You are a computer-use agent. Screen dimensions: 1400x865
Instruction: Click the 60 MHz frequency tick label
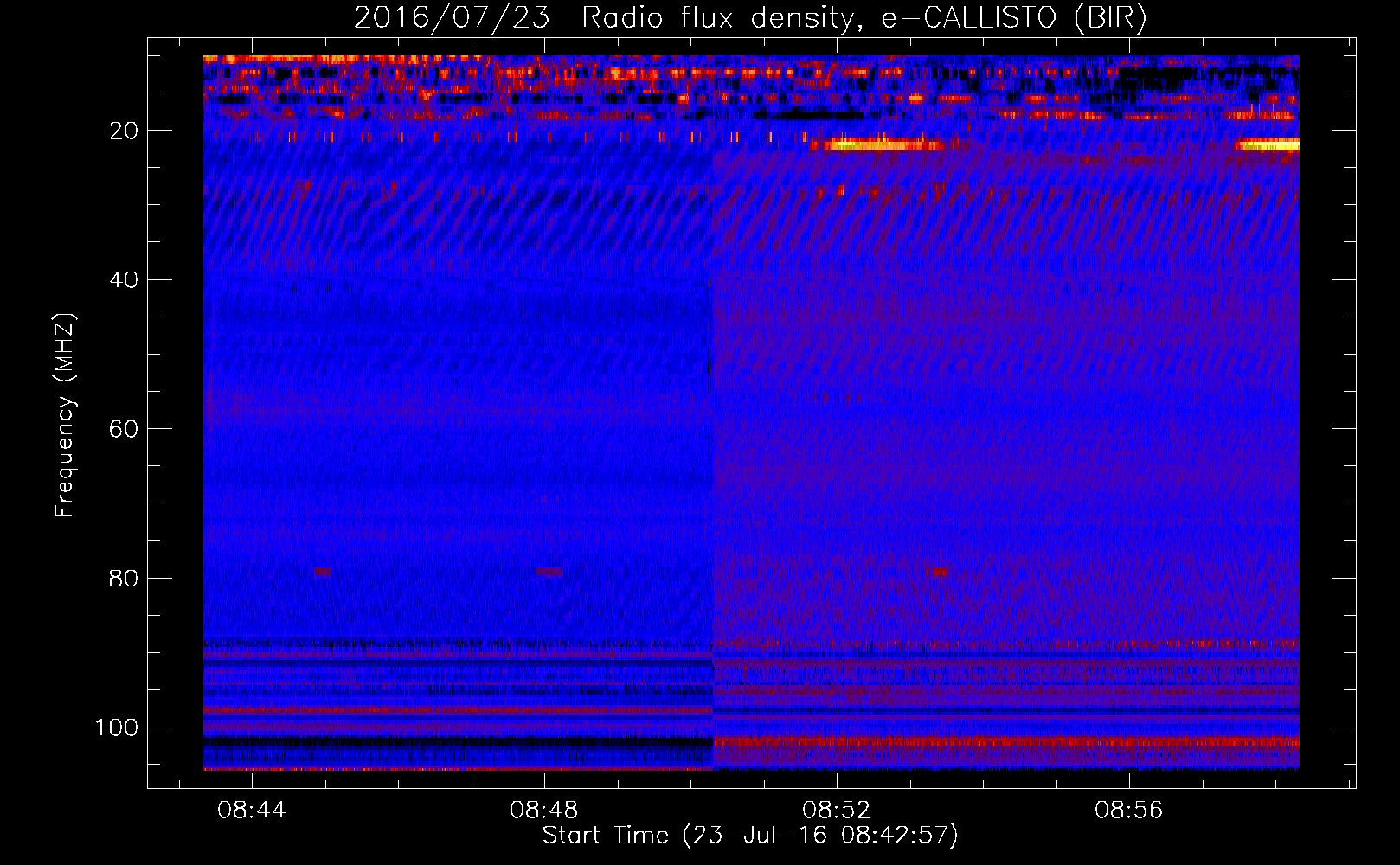(124, 429)
